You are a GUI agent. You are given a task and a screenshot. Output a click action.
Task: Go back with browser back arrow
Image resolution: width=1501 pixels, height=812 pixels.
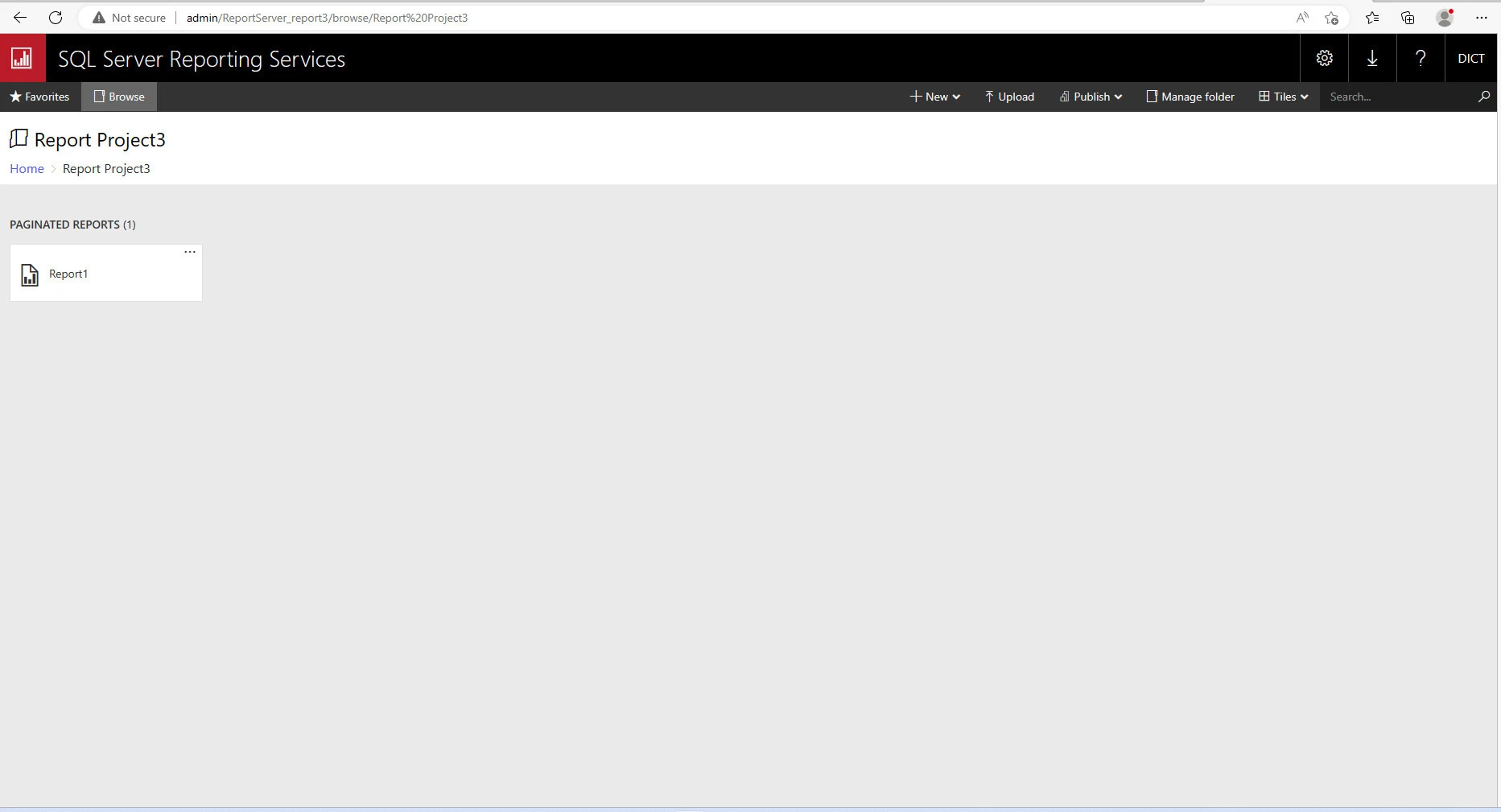20,18
